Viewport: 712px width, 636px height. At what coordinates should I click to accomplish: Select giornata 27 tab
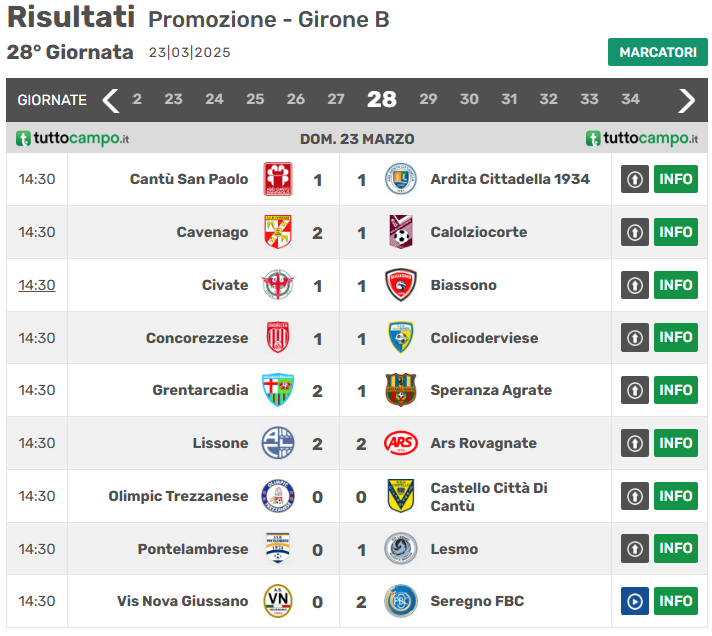[336, 99]
